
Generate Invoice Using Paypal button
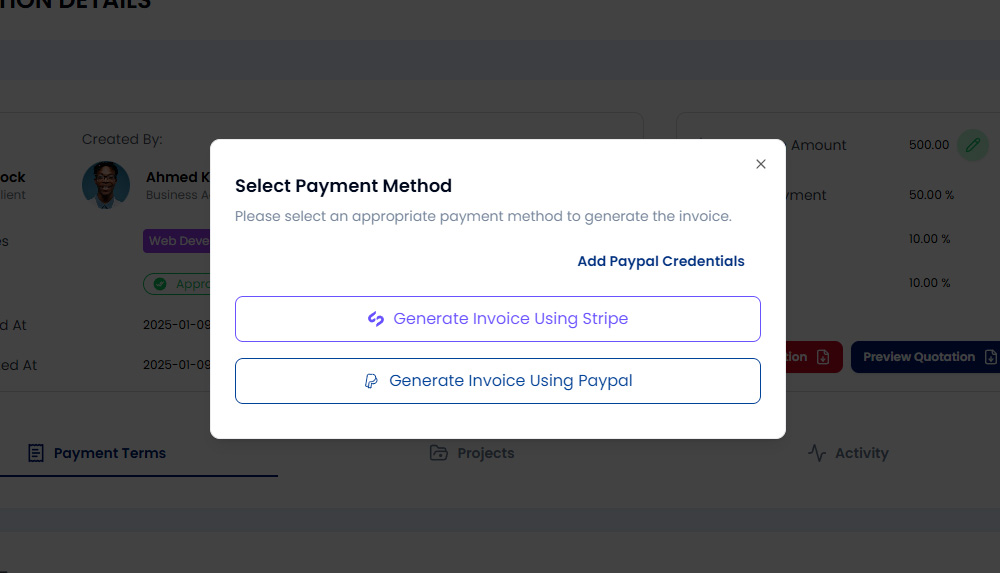(497, 381)
